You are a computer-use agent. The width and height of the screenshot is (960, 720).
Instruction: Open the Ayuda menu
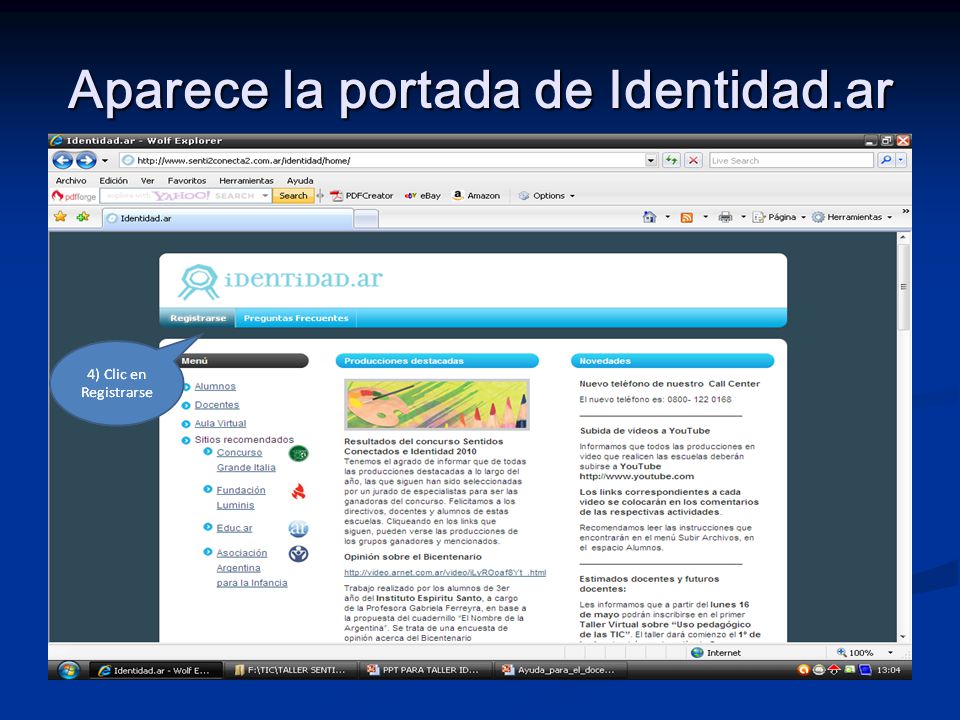300,181
